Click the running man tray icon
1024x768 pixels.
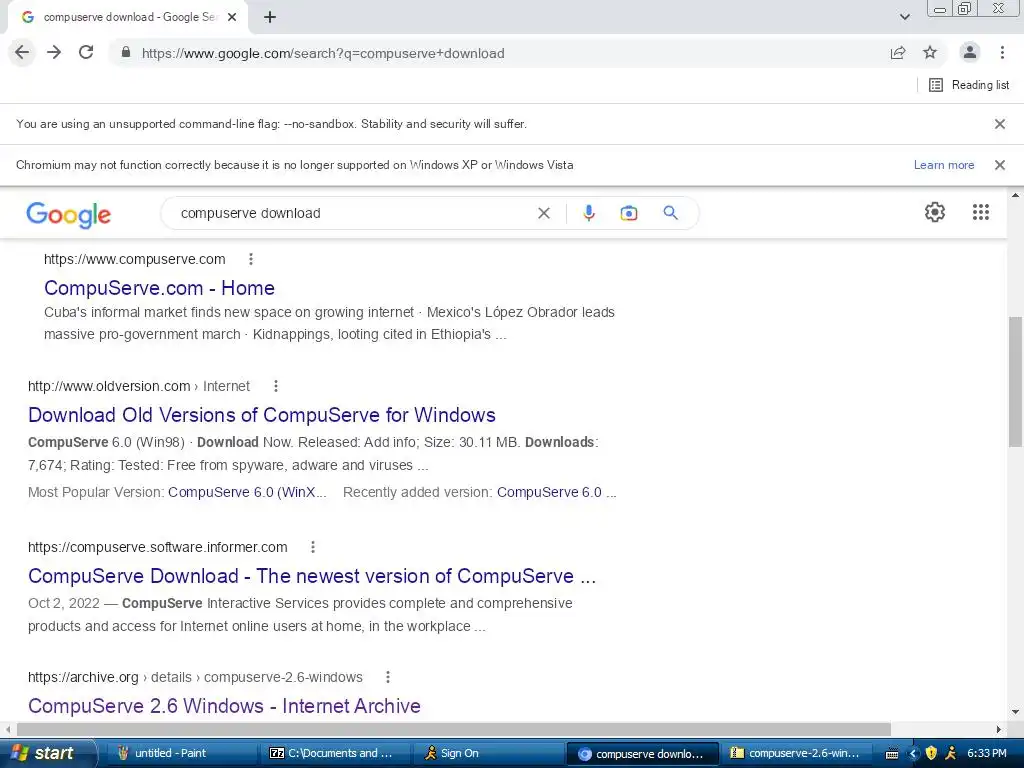tap(951, 754)
